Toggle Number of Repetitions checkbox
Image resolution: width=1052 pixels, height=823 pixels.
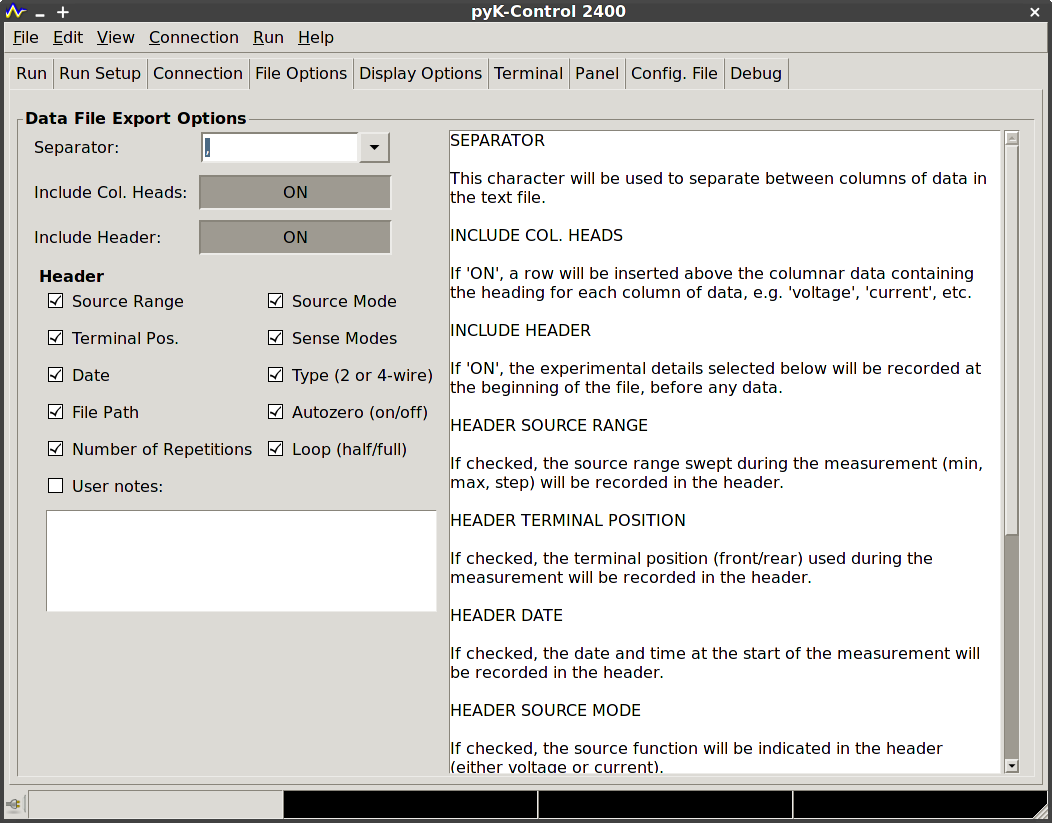pyautogui.click(x=56, y=449)
